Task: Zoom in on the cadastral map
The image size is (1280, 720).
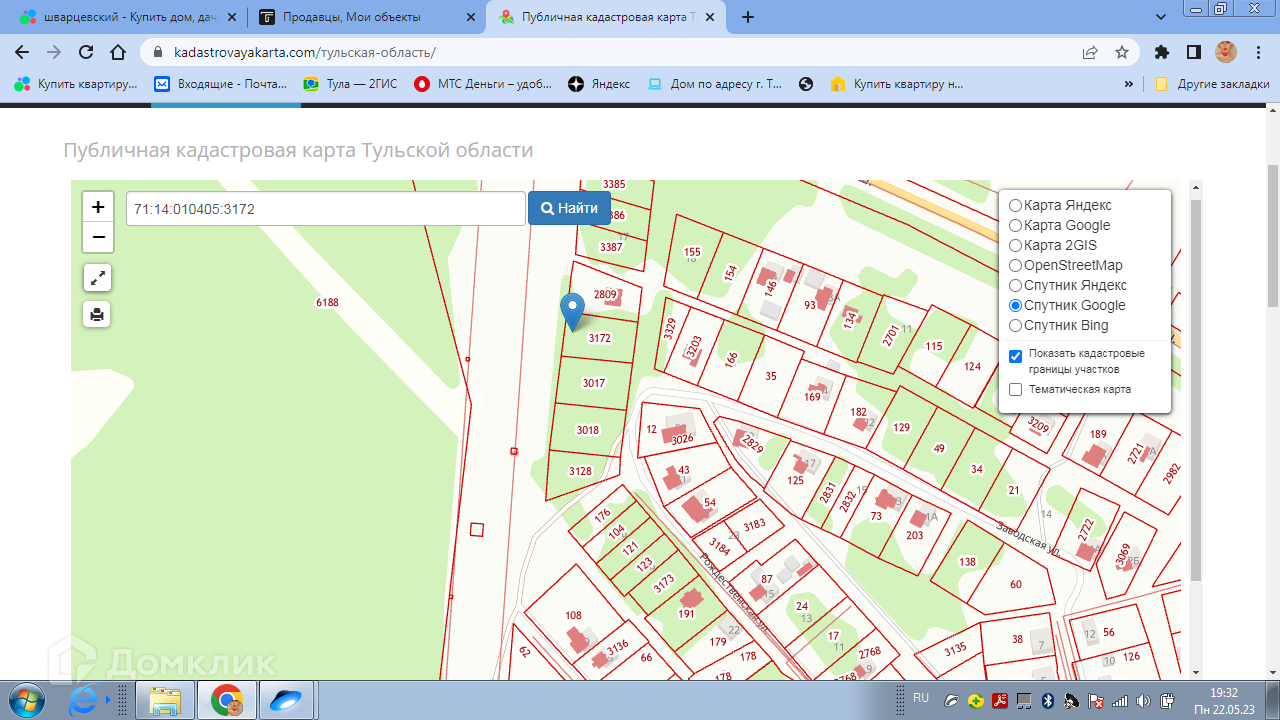Action: [x=98, y=207]
